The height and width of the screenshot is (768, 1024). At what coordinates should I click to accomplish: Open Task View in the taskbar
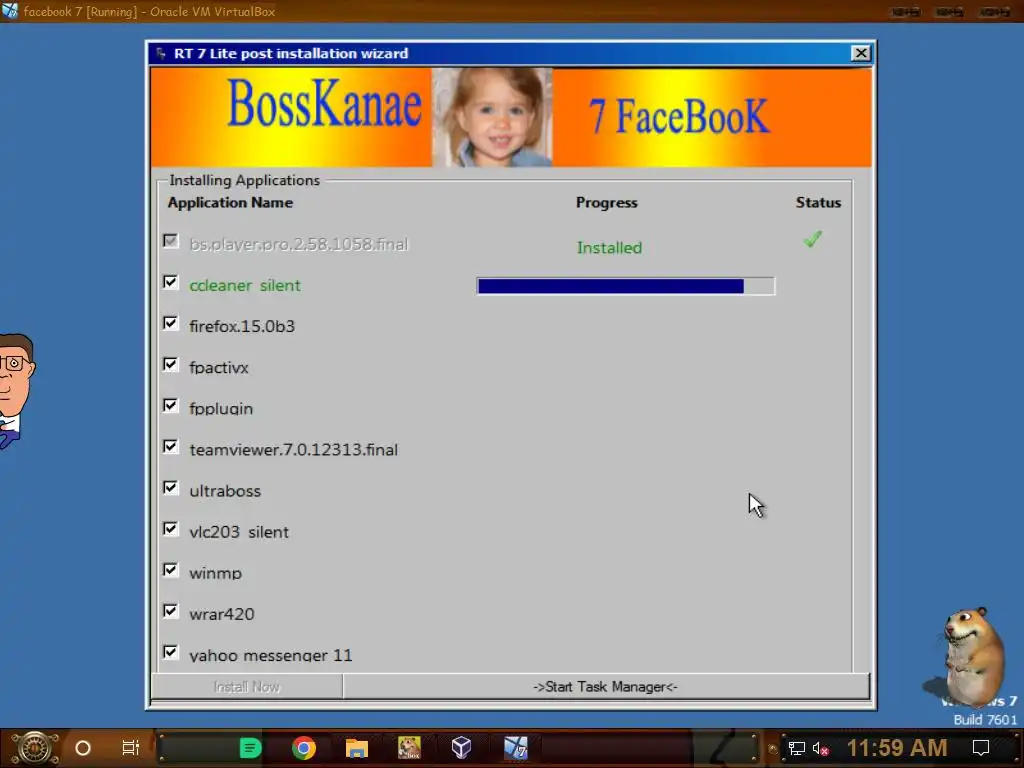pyautogui.click(x=131, y=748)
